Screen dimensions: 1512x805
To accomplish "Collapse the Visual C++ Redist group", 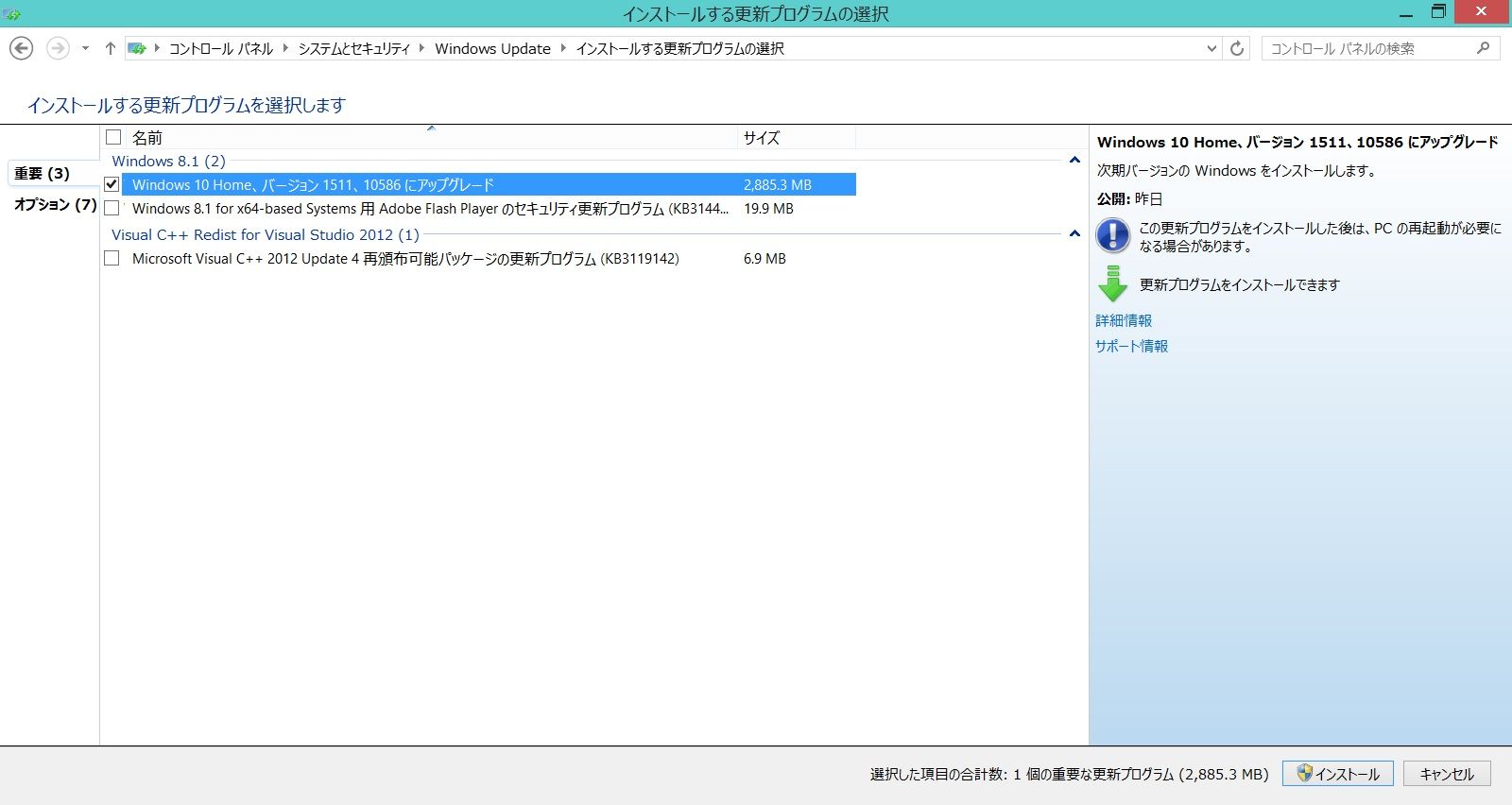I will tap(1074, 233).
